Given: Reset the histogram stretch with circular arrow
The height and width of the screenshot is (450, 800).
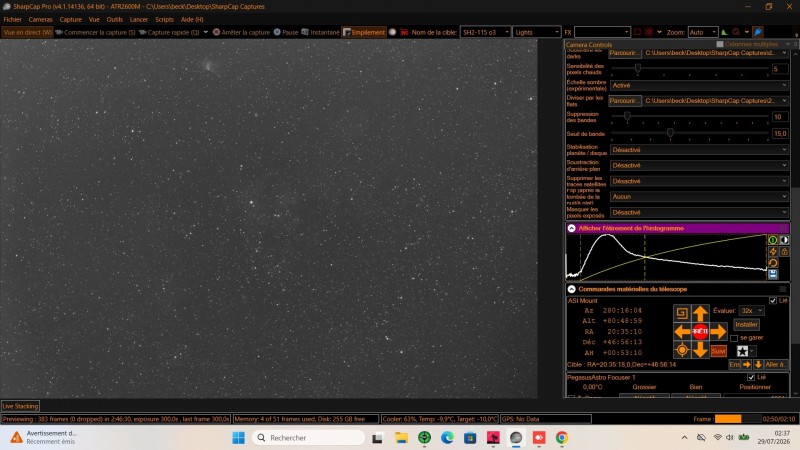Looking at the screenshot, I should click(x=773, y=263).
